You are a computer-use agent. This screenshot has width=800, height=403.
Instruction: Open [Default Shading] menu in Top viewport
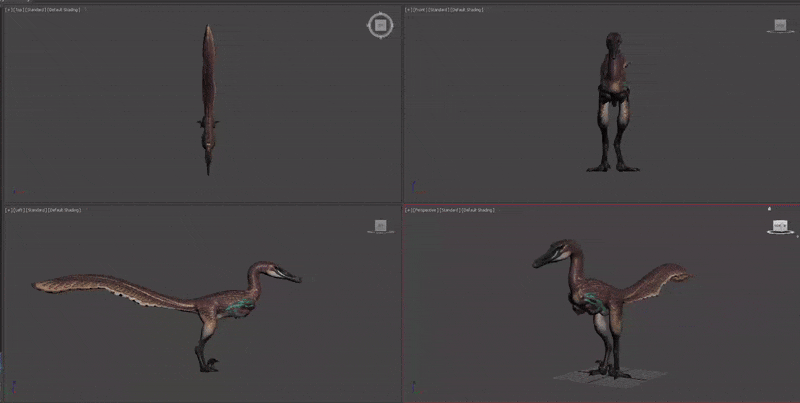(65, 10)
